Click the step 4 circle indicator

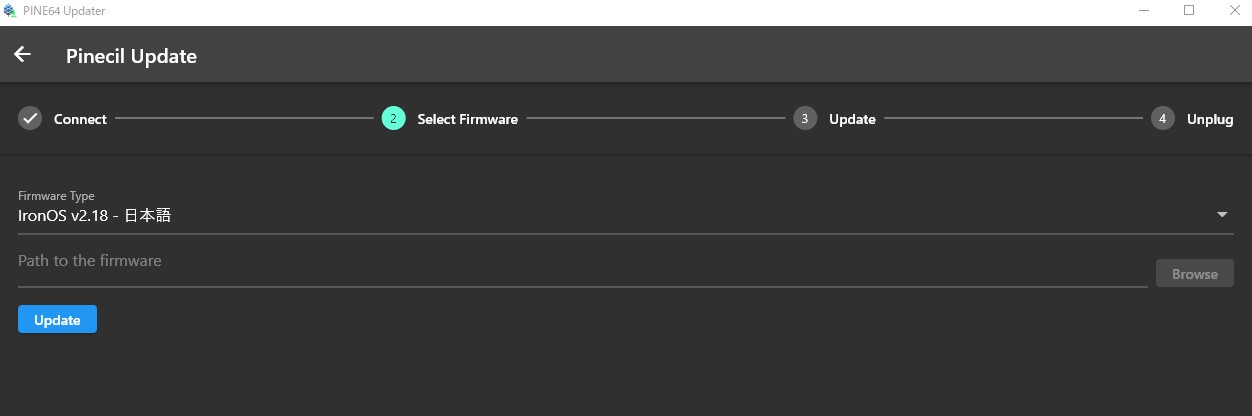tap(1162, 119)
